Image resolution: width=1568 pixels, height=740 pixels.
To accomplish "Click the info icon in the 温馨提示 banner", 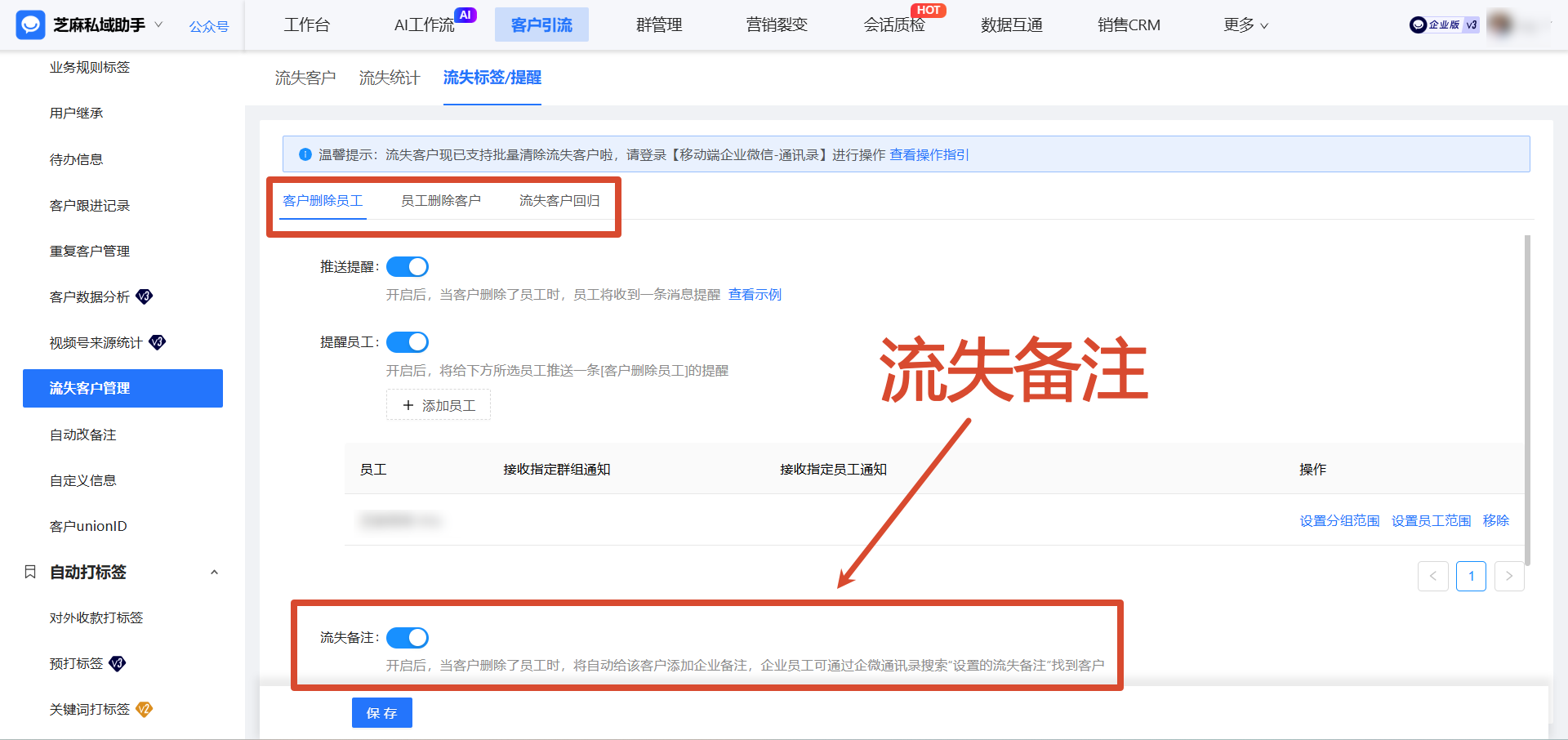I will pos(305,154).
